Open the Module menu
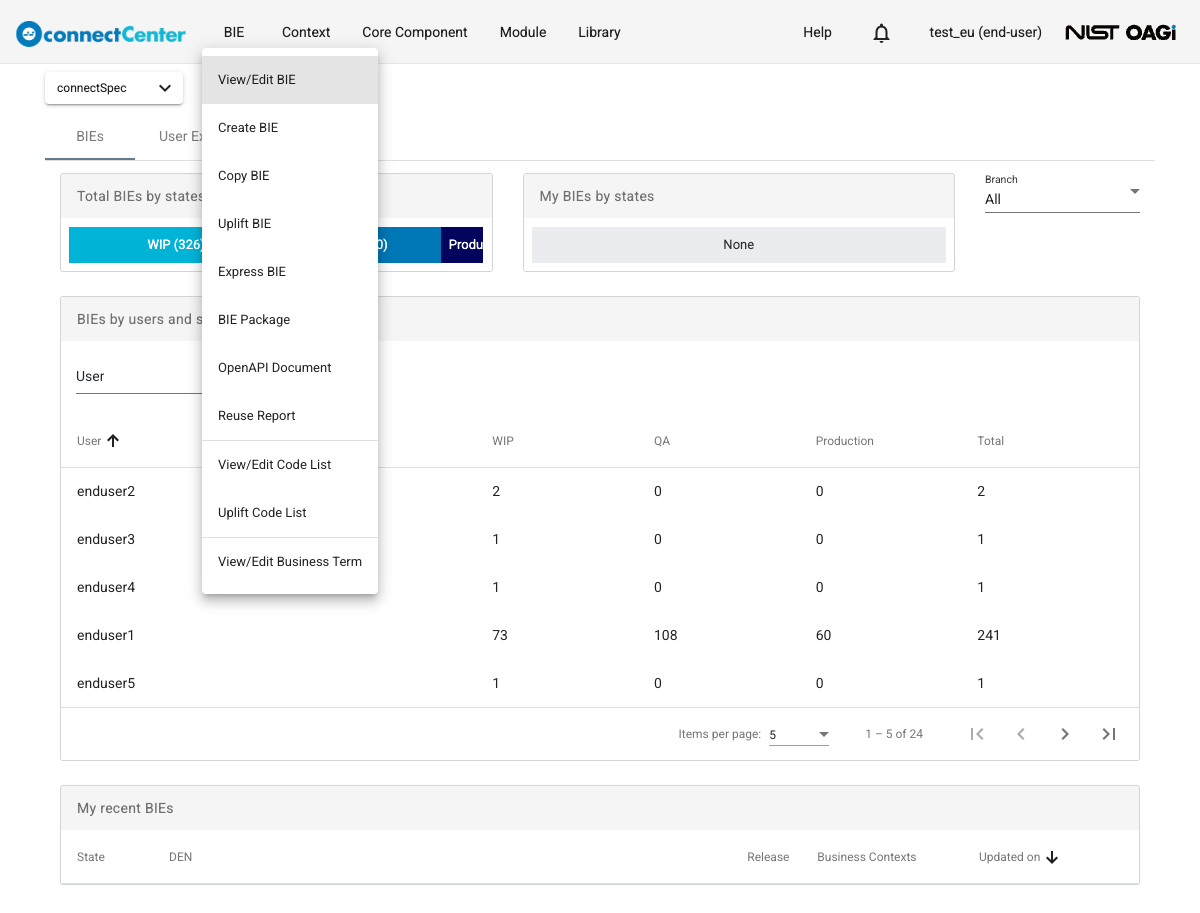The width and height of the screenshot is (1200, 913). coord(523,32)
